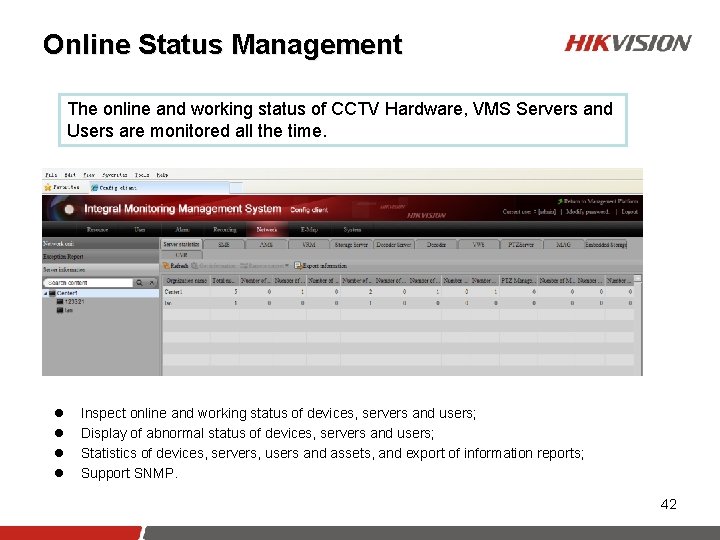Open the Network unit sidebar section
720x540 pixels.
(101, 244)
